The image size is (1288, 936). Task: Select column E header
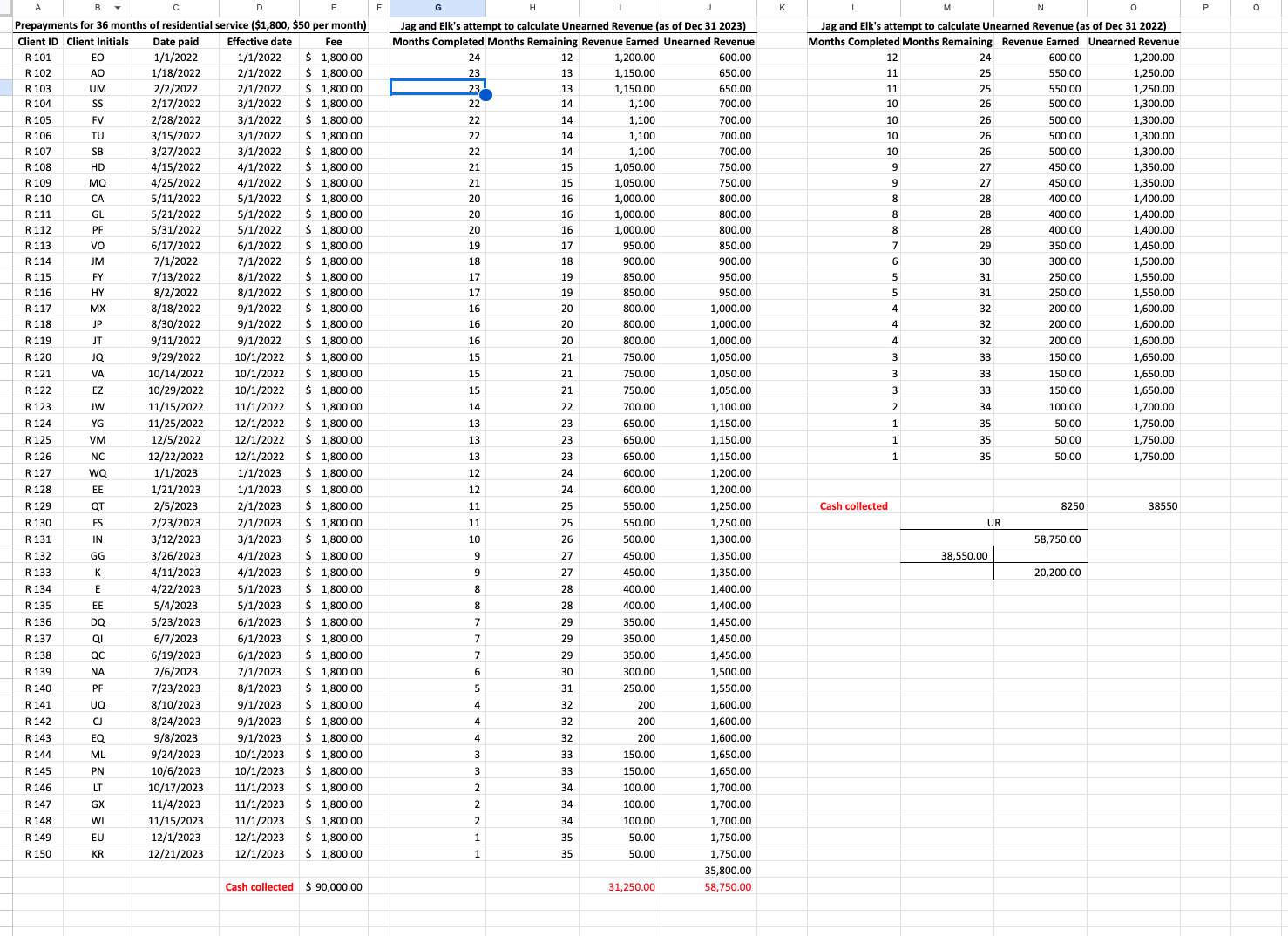coord(334,8)
